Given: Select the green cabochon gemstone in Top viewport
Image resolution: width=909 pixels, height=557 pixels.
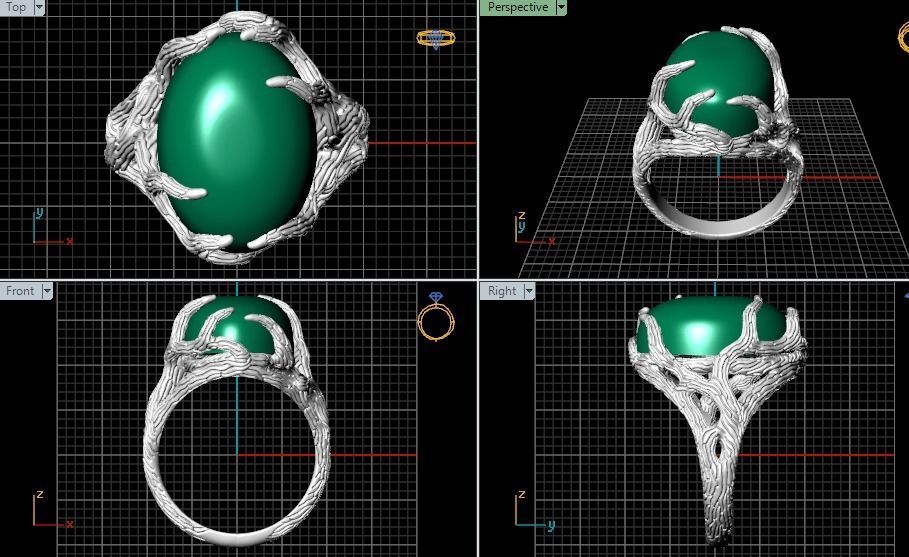Looking at the screenshot, I should (237, 141).
